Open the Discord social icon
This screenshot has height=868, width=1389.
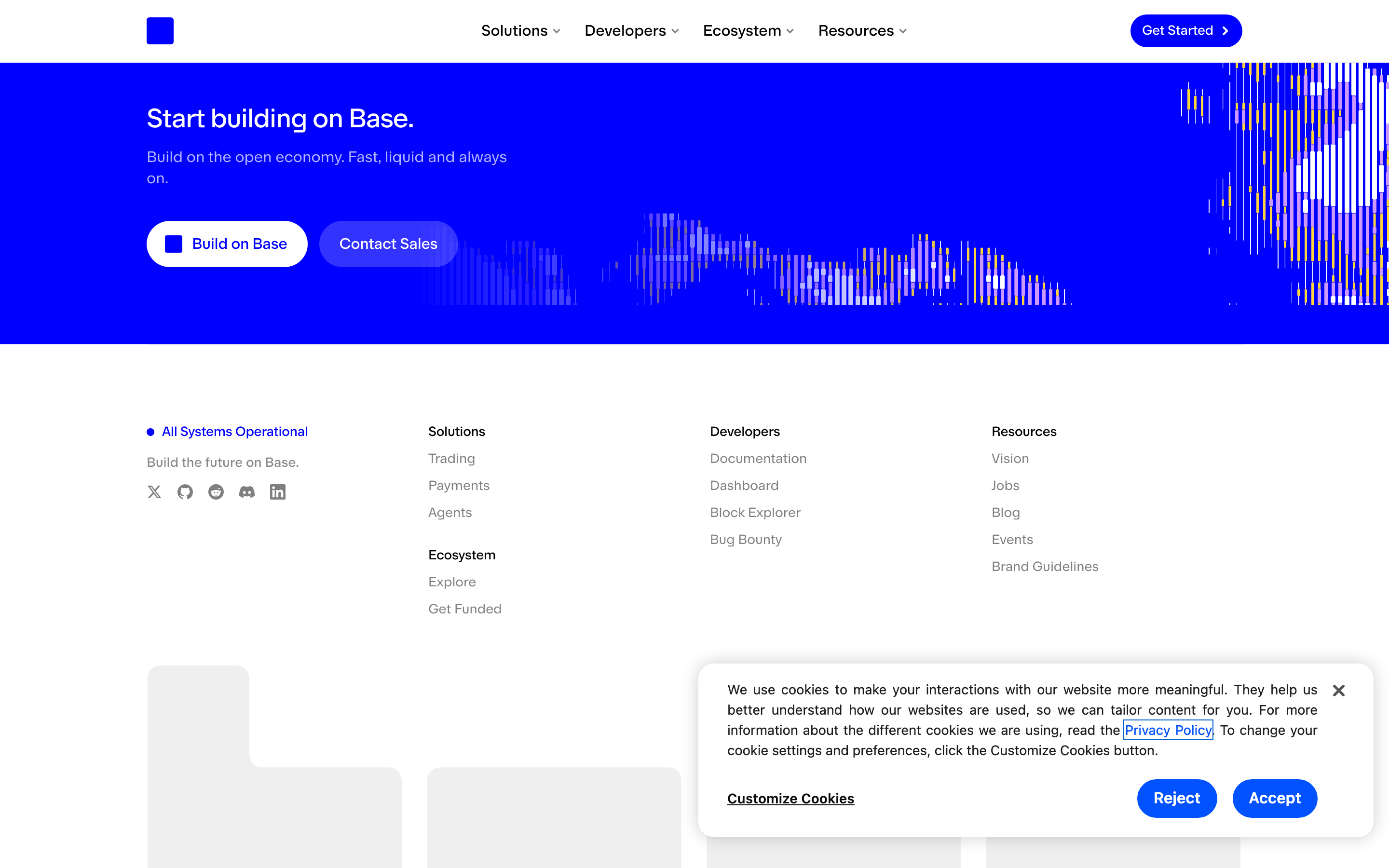[x=247, y=492]
